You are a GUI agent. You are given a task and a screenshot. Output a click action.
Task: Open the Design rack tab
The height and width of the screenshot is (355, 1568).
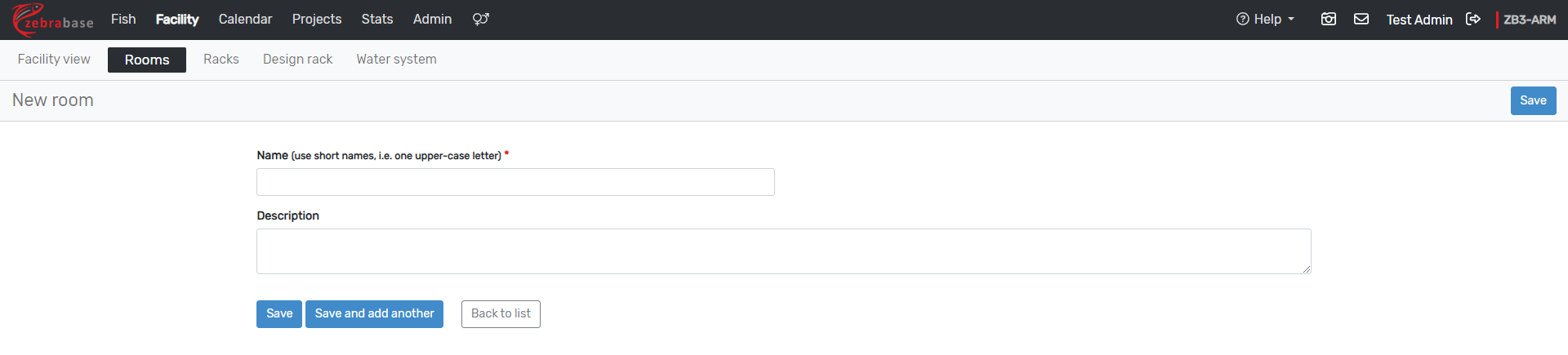click(297, 59)
